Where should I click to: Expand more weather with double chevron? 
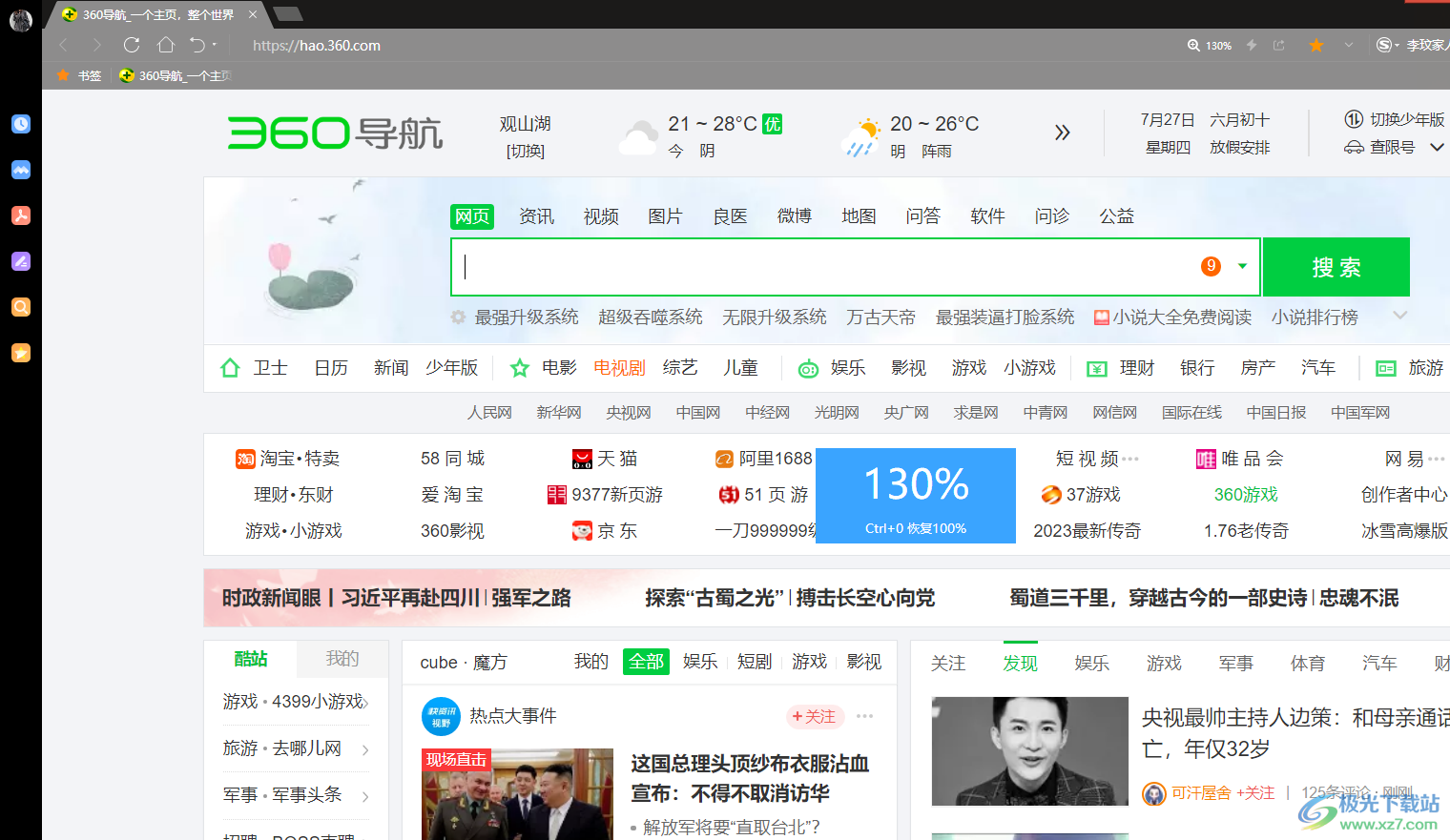(1062, 133)
